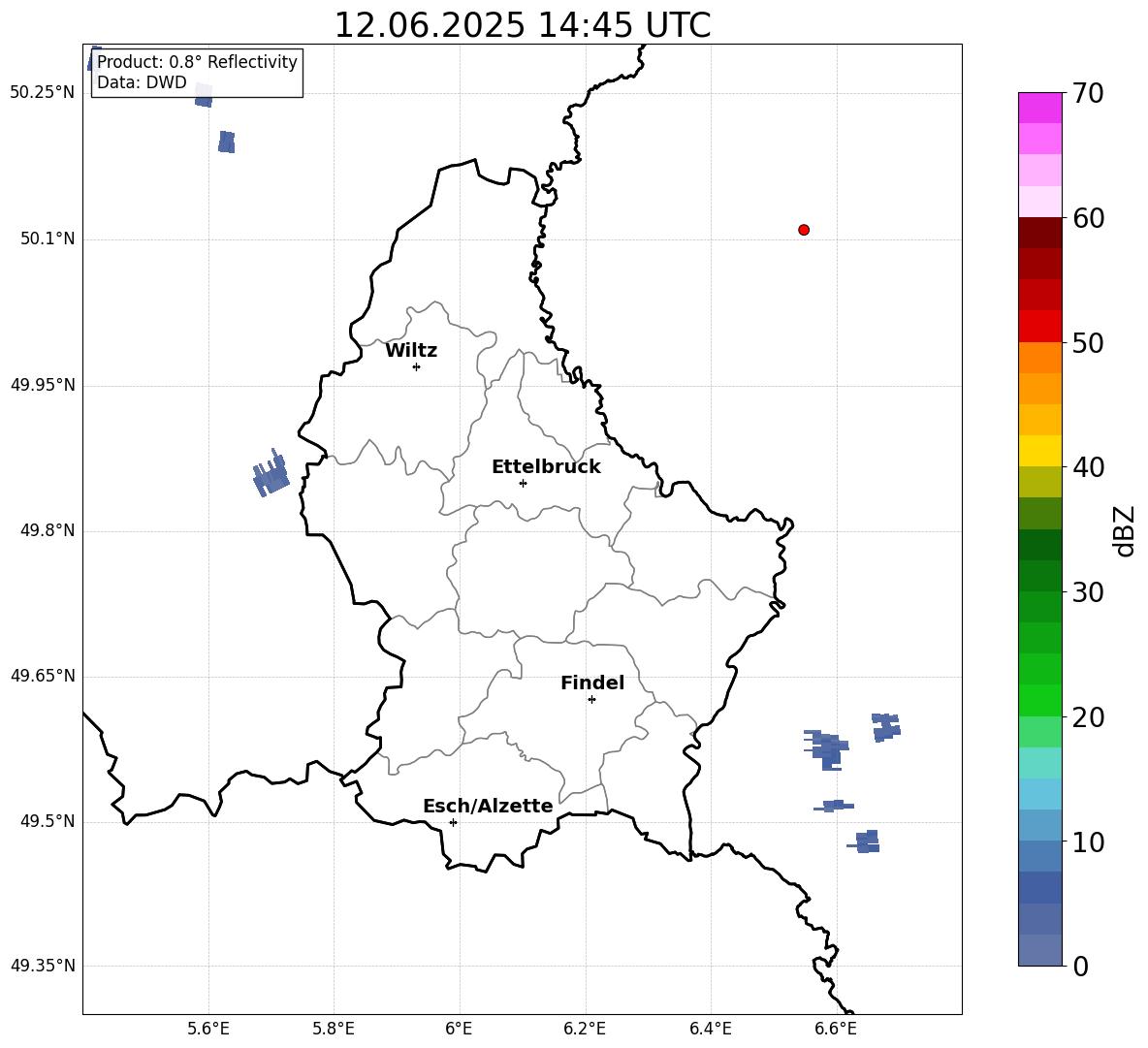Click the dark green colorbar segment near 35

pyautogui.click(x=1040, y=545)
